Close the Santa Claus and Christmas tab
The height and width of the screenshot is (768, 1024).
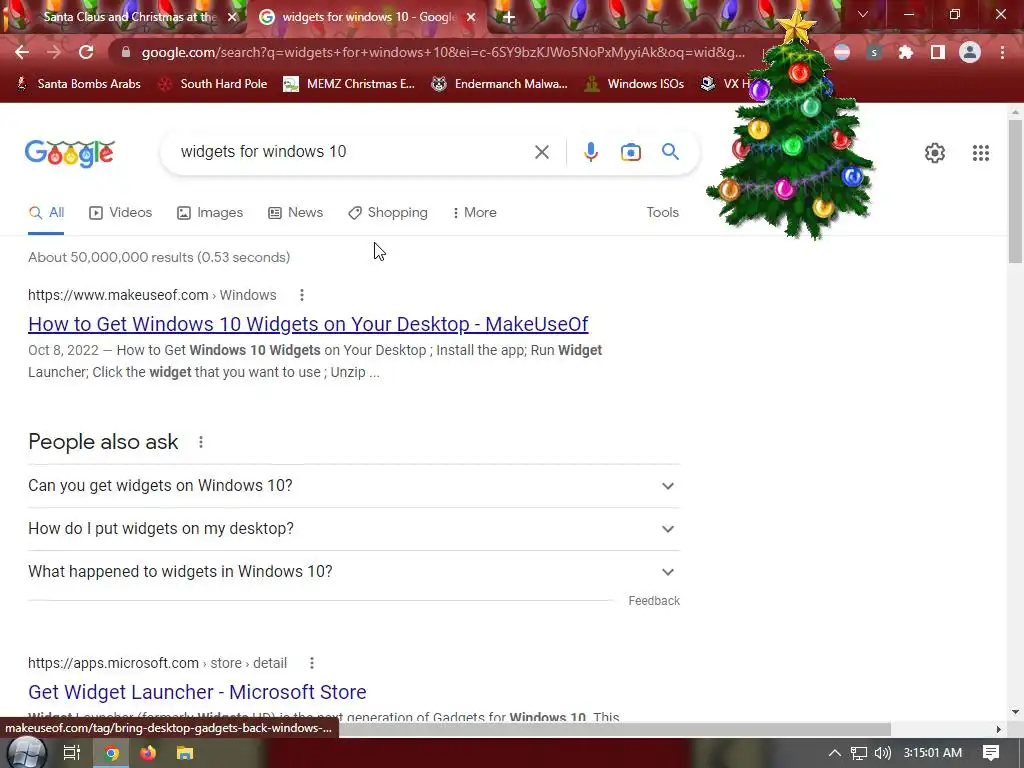(x=232, y=18)
